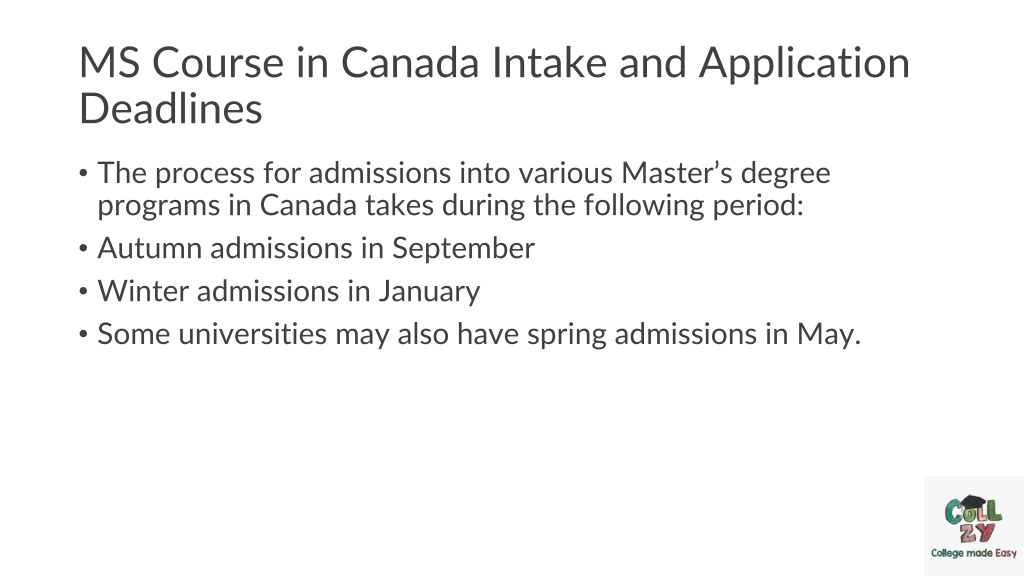1024x576 pixels.
Task: Click the bullet marker before 'The process'
Action: tap(83, 174)
